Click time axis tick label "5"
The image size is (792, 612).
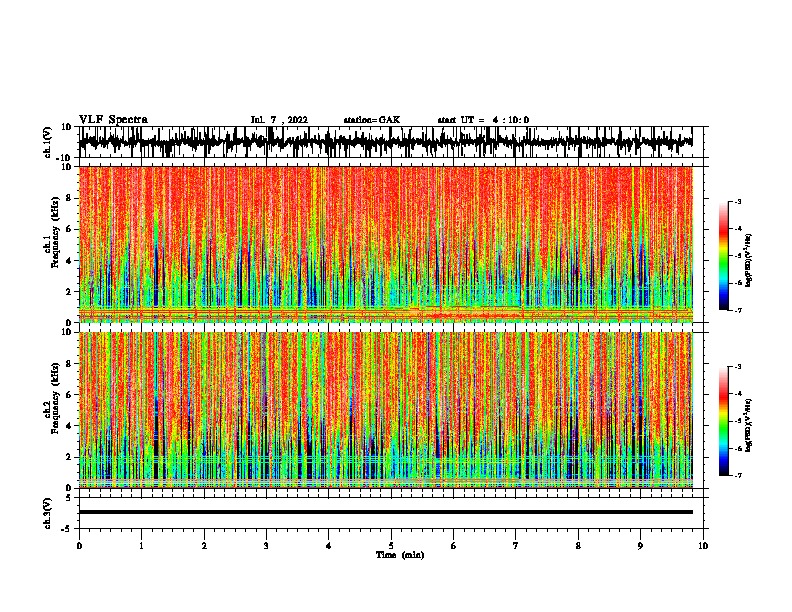pyautogui.click(x=391, y=545)
